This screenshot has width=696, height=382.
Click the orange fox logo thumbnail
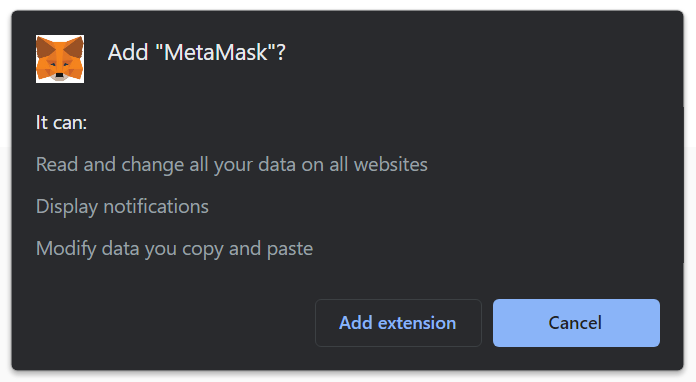60,59
